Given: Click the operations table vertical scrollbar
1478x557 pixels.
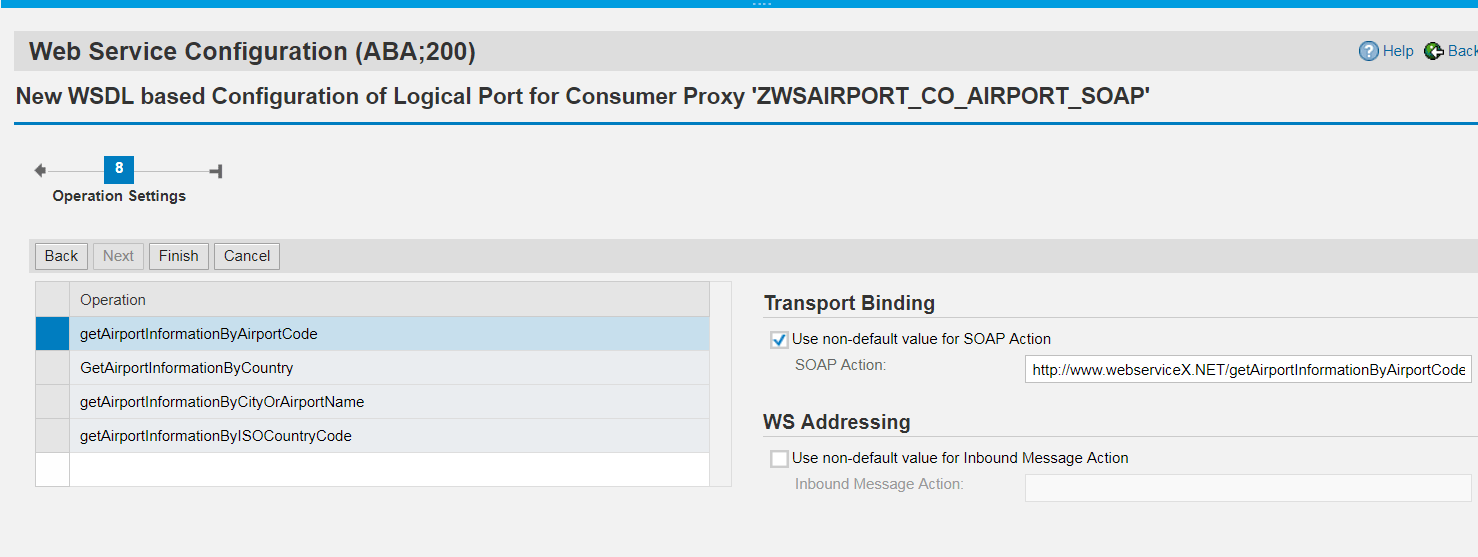Looking at the screenshot, I should coord(720,385).
